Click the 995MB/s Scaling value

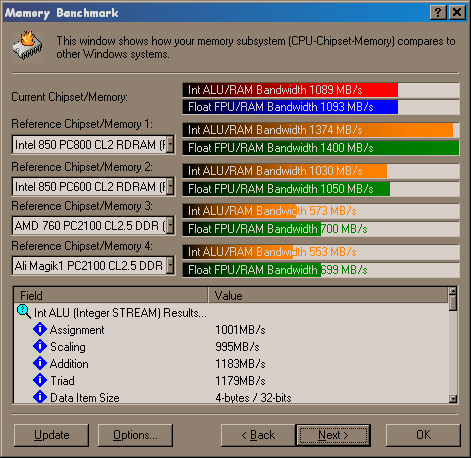[237, 347]
